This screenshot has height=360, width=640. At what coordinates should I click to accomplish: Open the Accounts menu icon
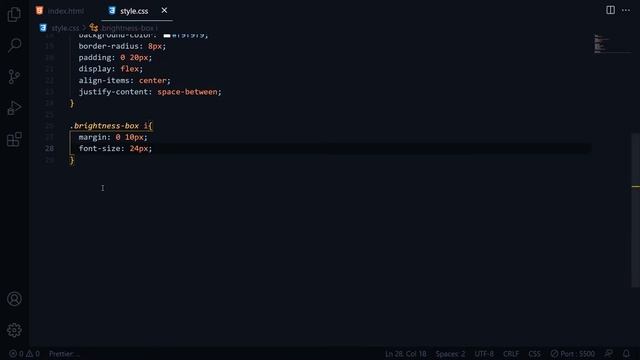coord(14,299)
